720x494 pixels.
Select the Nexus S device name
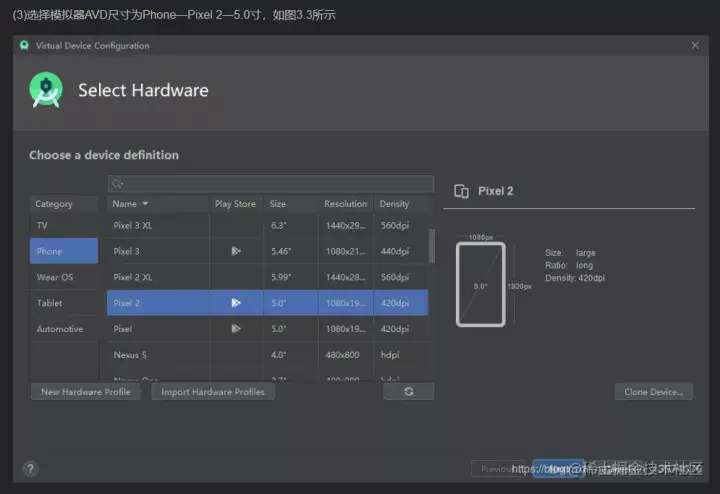click(x=130, y=355)
